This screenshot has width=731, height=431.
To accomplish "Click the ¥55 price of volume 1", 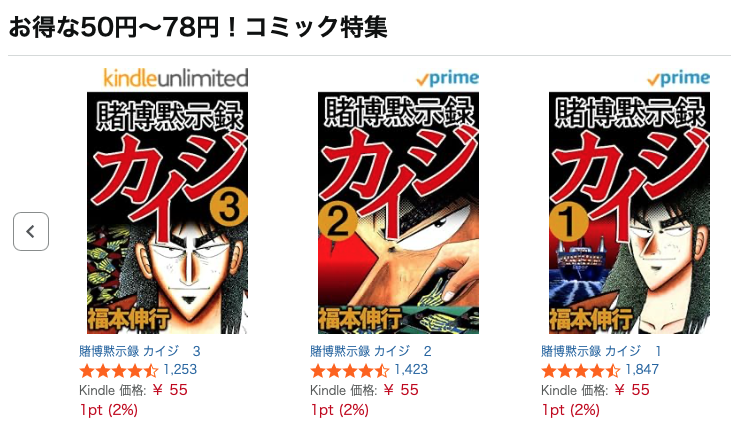I will point(632,390).
